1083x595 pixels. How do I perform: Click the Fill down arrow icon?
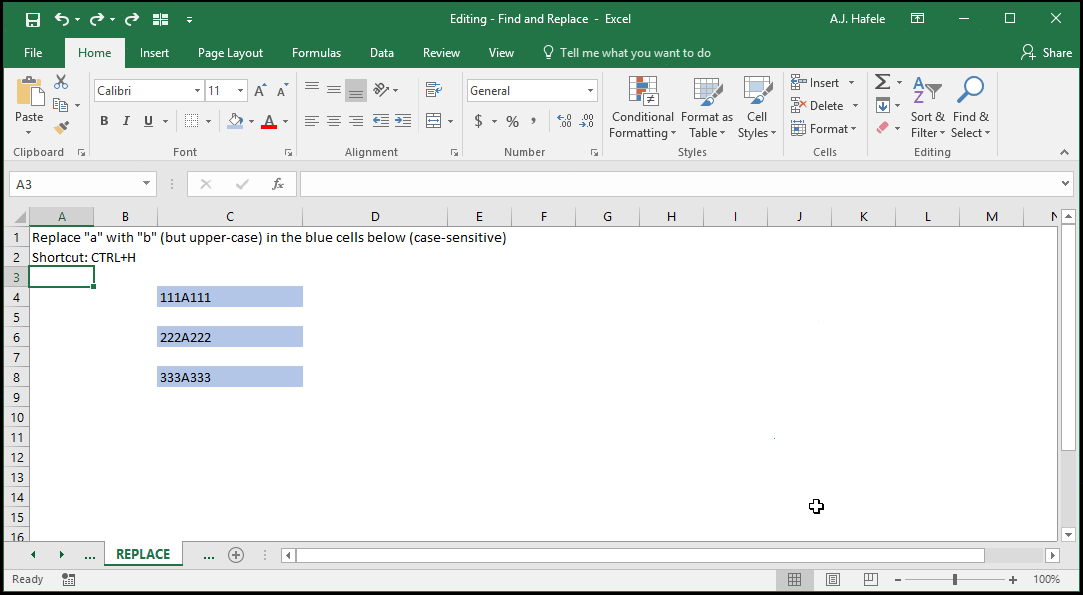point(883,106)
